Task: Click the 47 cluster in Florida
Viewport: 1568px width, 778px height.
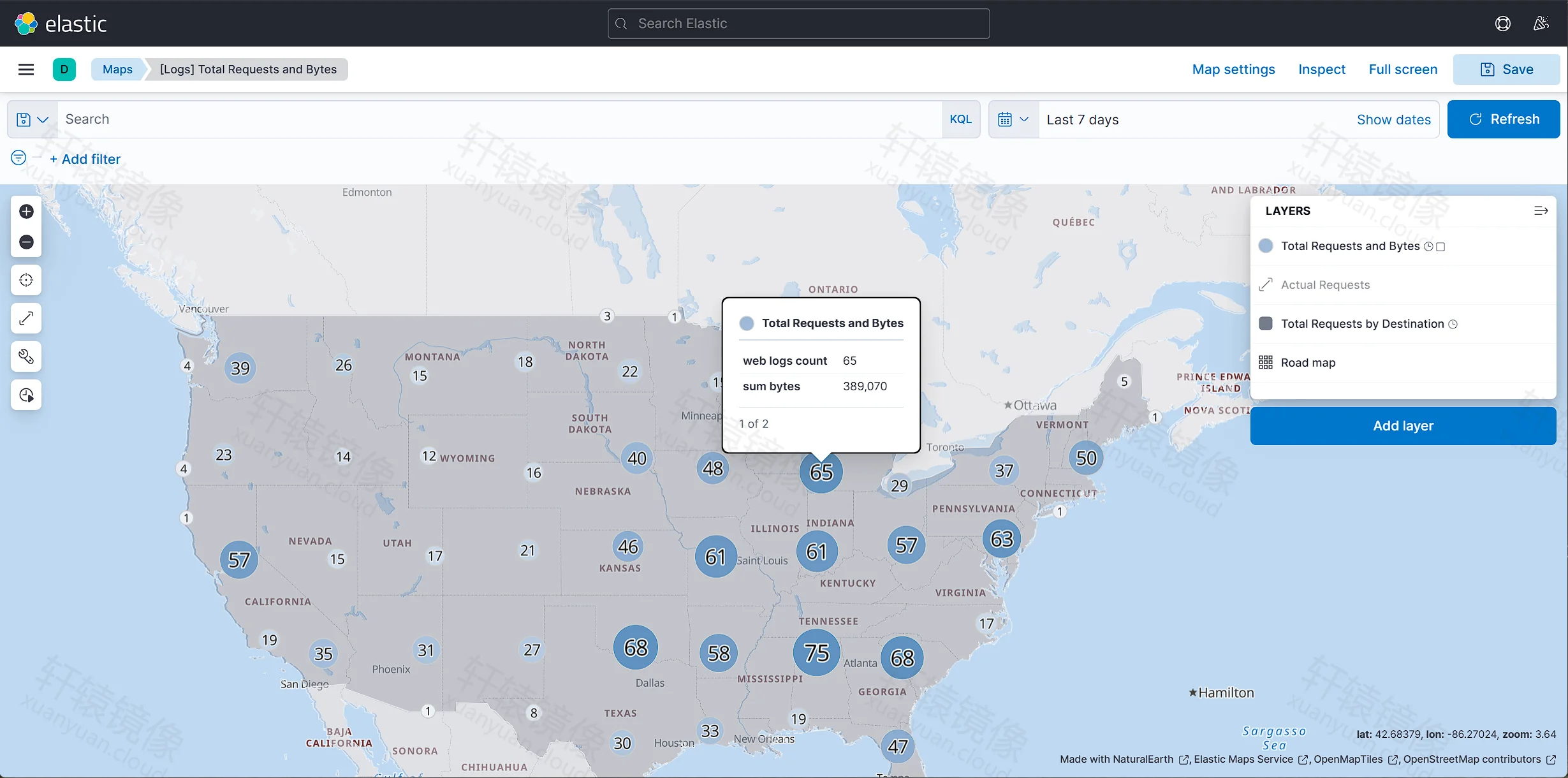Action: 897,746
